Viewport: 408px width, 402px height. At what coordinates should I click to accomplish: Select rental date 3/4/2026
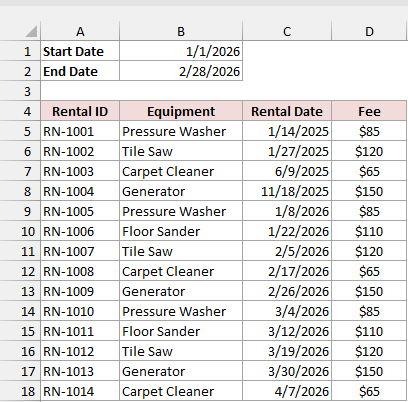(x=287, y=311)
